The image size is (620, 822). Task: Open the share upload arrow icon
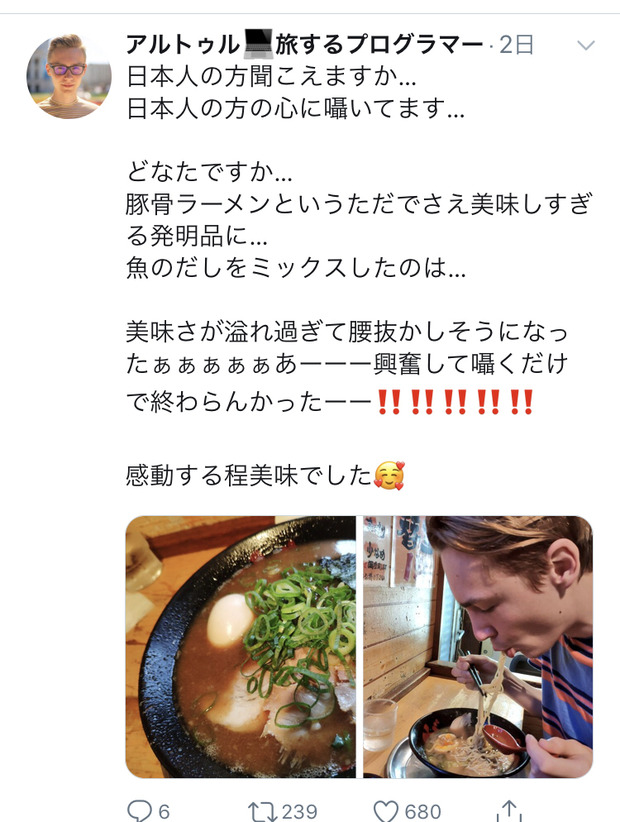point(509,810)
